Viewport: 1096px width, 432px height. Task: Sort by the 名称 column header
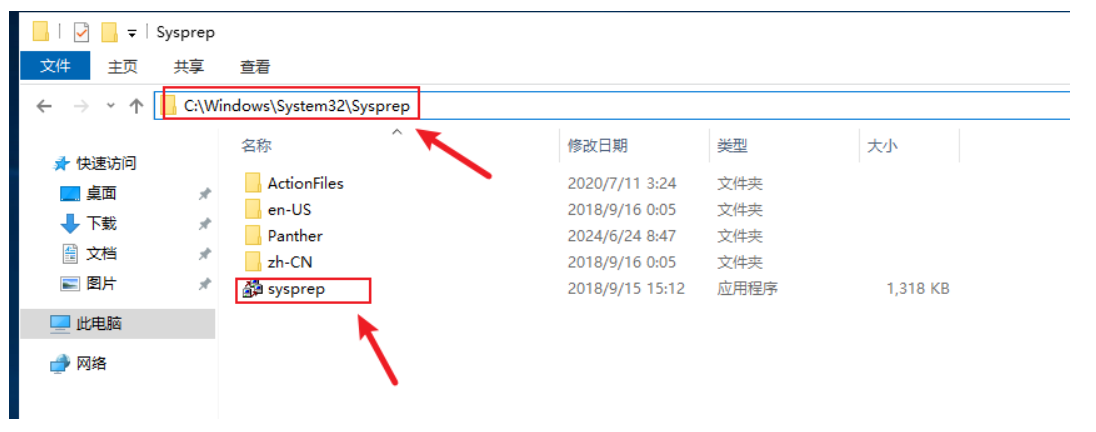pyautogui.click(x=257, y=145)
